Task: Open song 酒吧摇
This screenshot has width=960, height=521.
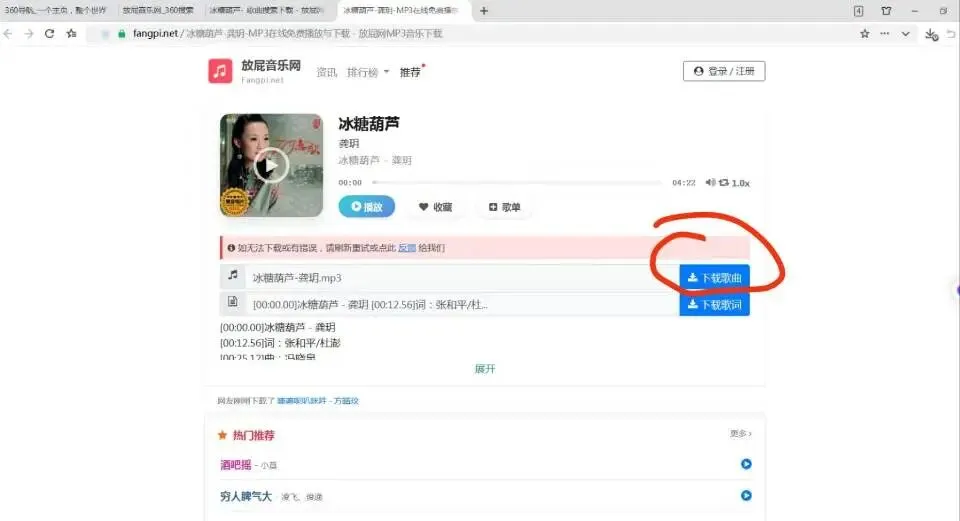Action: [236, 465]
